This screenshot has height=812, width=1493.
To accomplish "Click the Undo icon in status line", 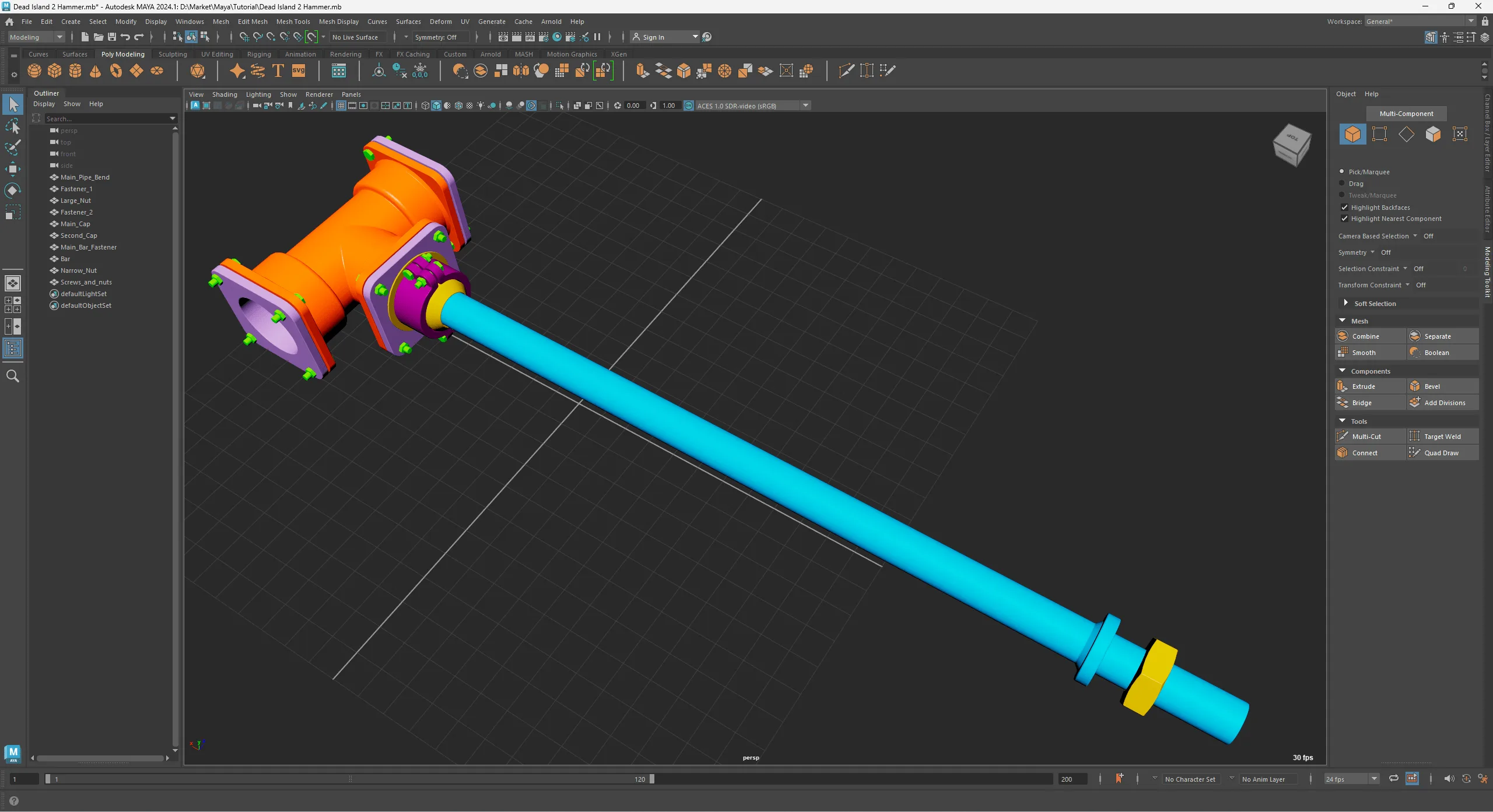I will 125,37.
